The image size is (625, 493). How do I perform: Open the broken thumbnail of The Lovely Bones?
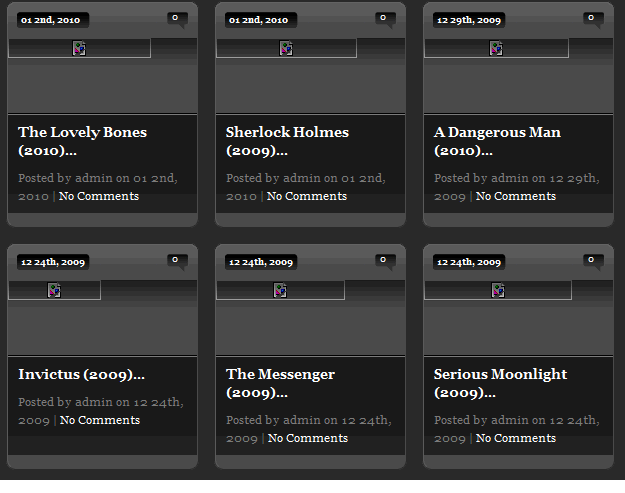coord(79,48)
